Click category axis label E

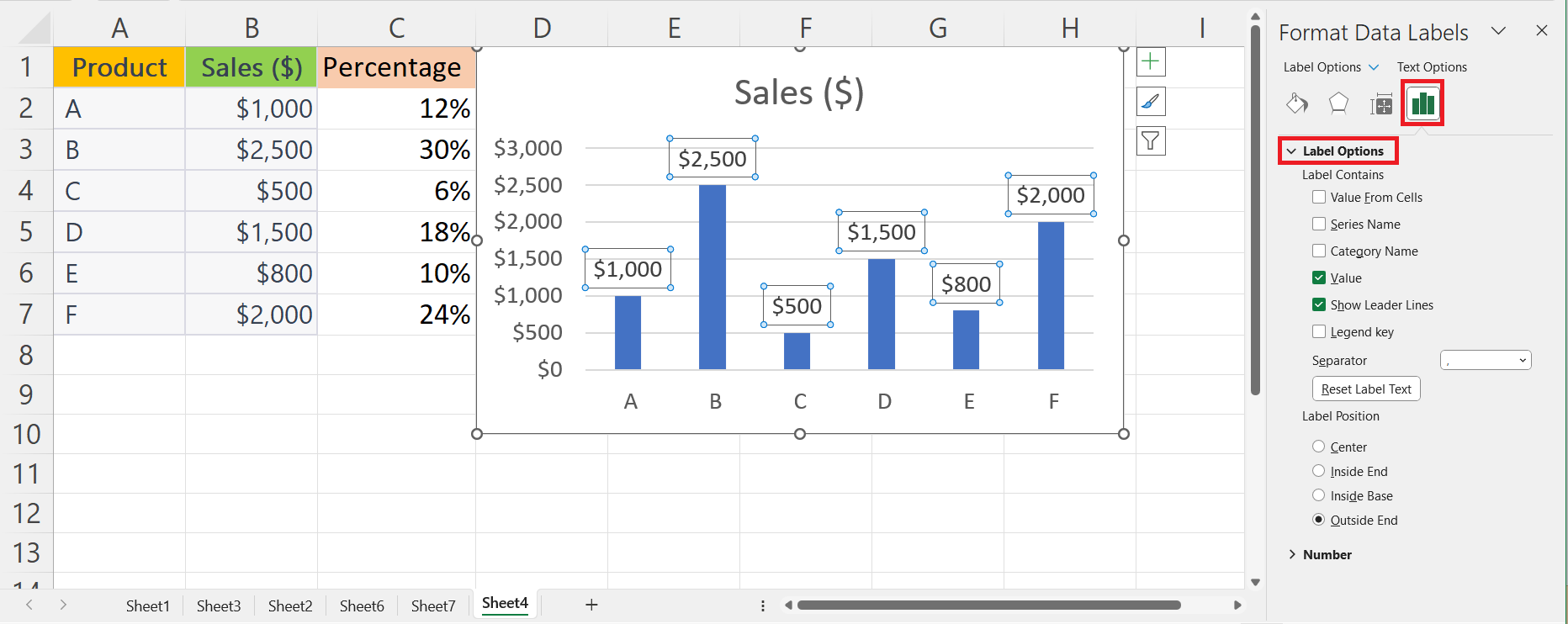click(x=969, y=401)
